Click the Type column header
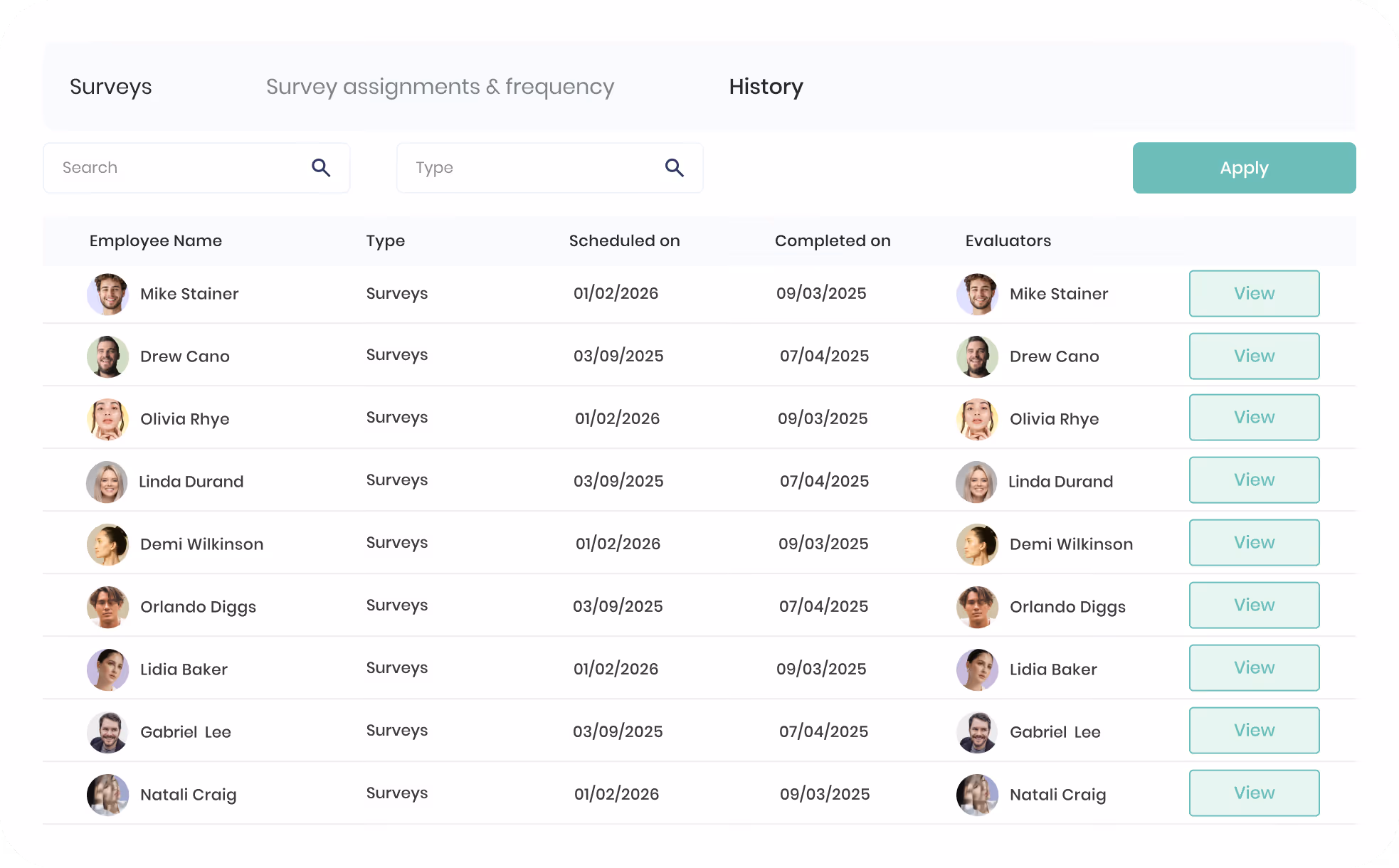This screenshot has width=1399, height=868. (x=386, y=241)
